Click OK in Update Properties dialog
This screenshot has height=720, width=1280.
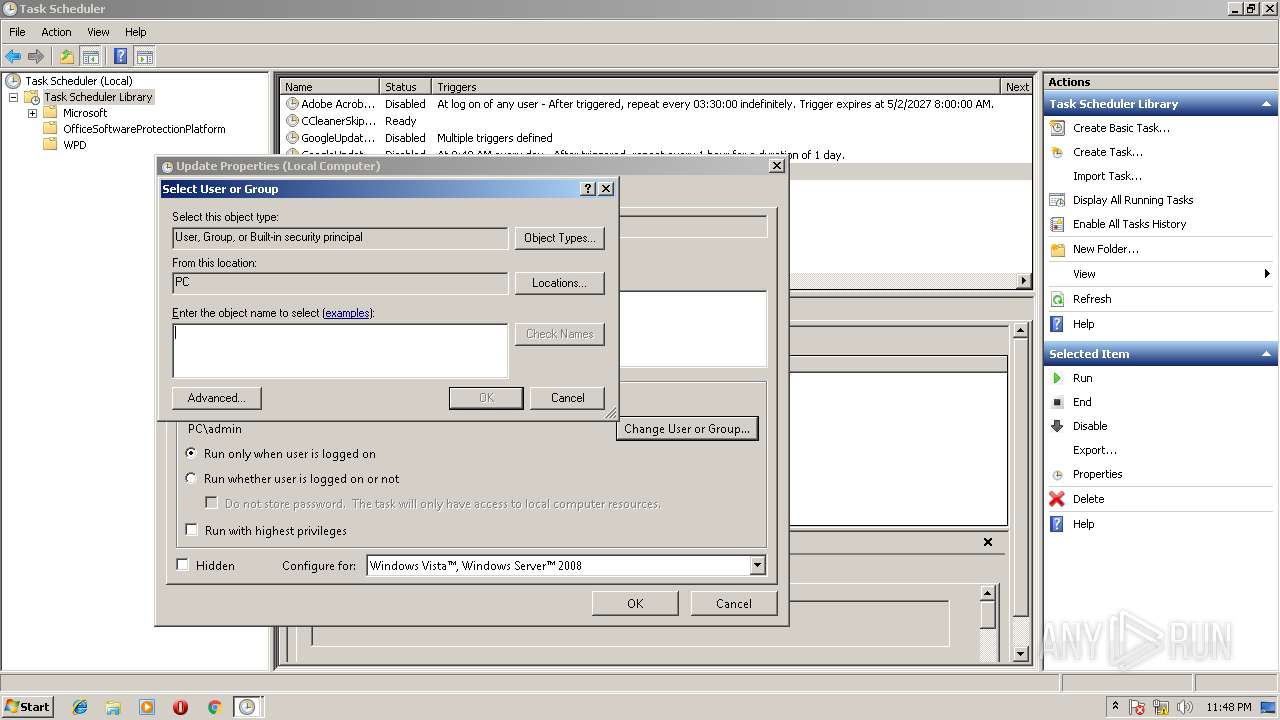click(x=635, y=604)
